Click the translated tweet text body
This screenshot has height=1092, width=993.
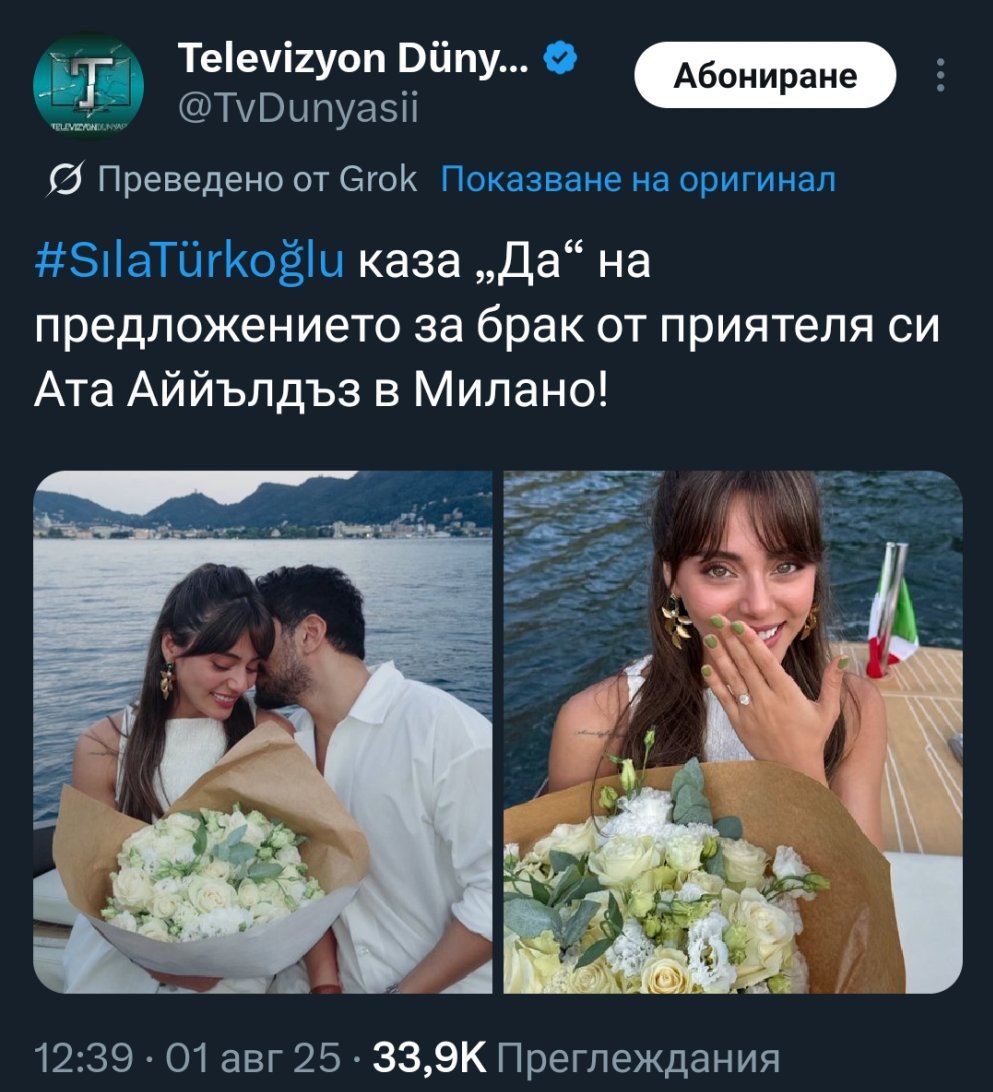coord(486,325)
